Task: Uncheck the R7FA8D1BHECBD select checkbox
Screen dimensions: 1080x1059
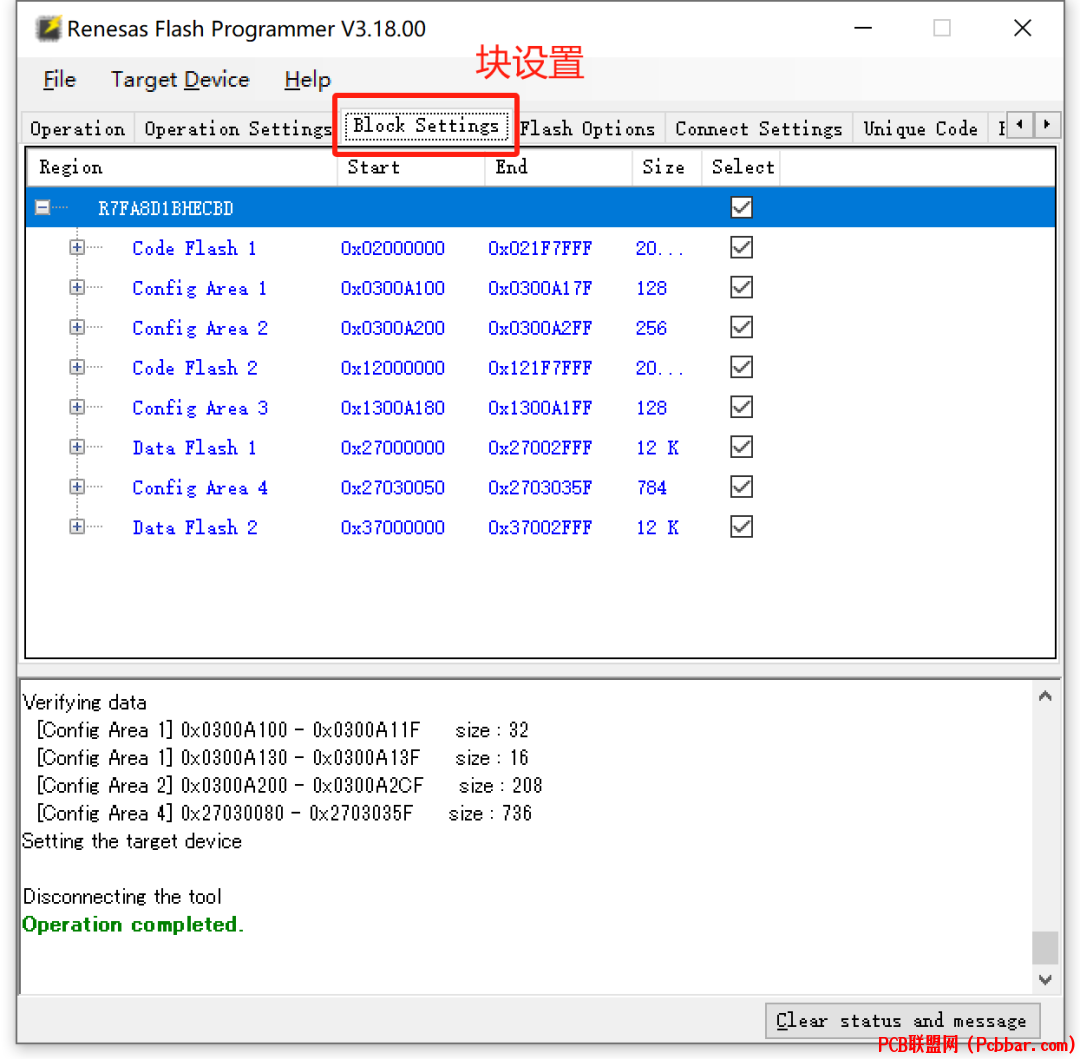Action: [741, 207]
